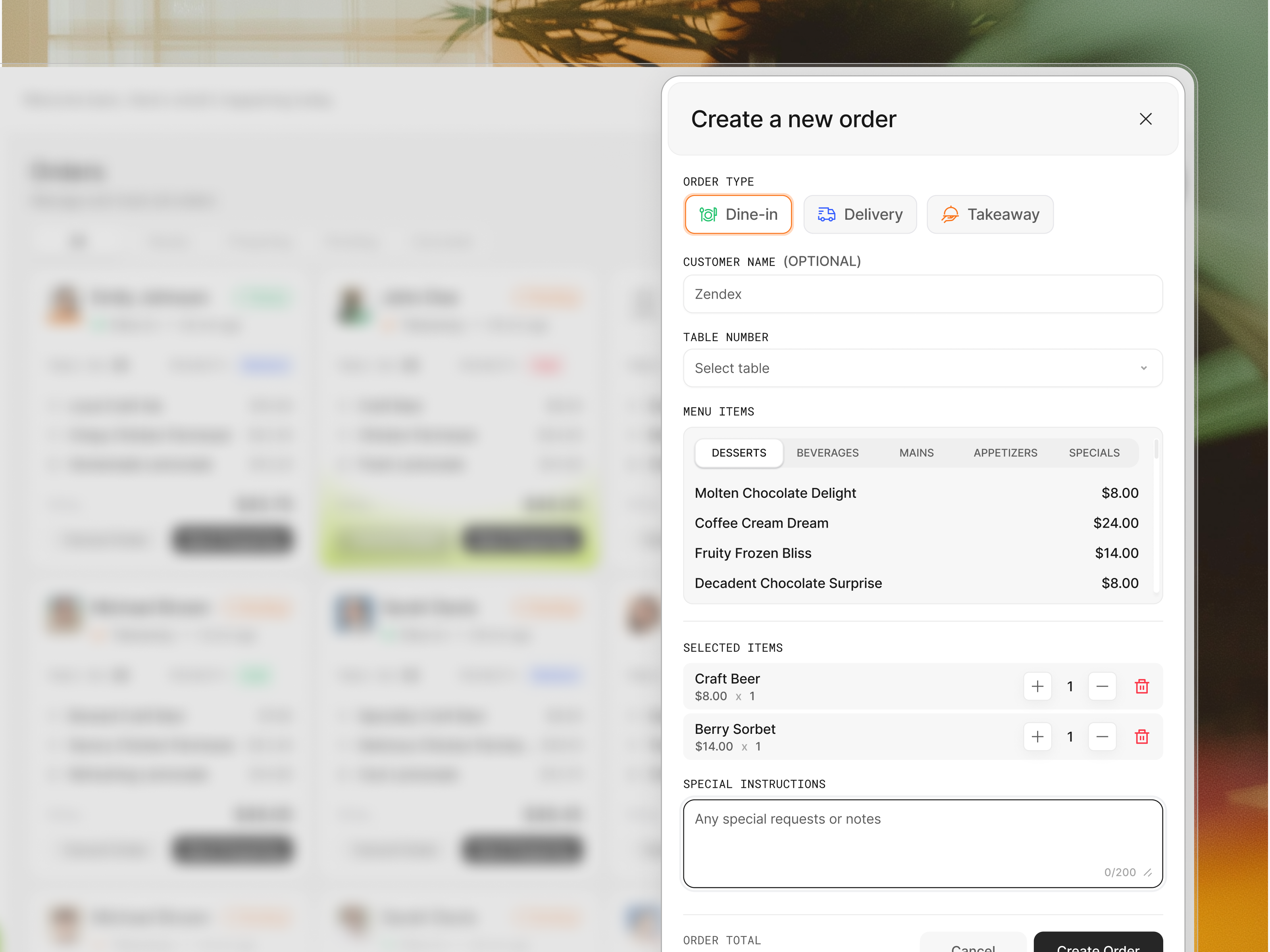Select Takeaway as the order type
The width and height of the screenshot is (1270, 952).
[x=990, y=214]
